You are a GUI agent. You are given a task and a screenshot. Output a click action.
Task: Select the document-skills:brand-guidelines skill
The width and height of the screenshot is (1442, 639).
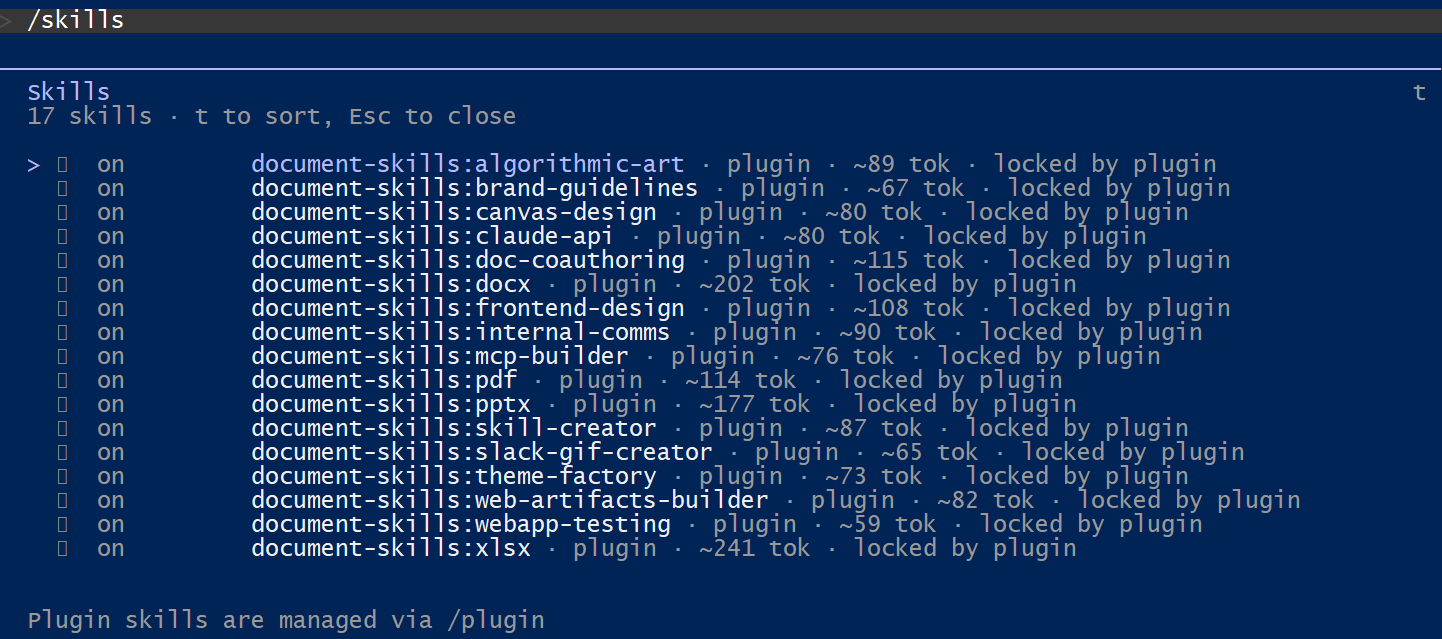click(474, 188)
